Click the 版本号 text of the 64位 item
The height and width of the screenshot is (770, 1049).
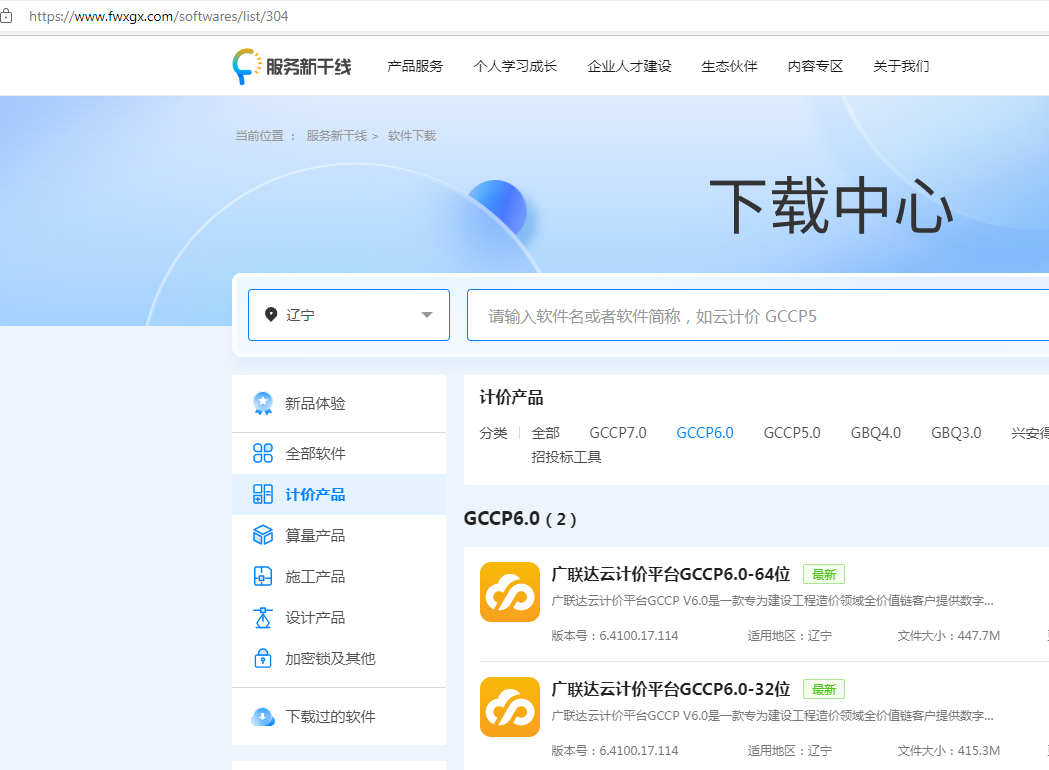coord(615,636)
